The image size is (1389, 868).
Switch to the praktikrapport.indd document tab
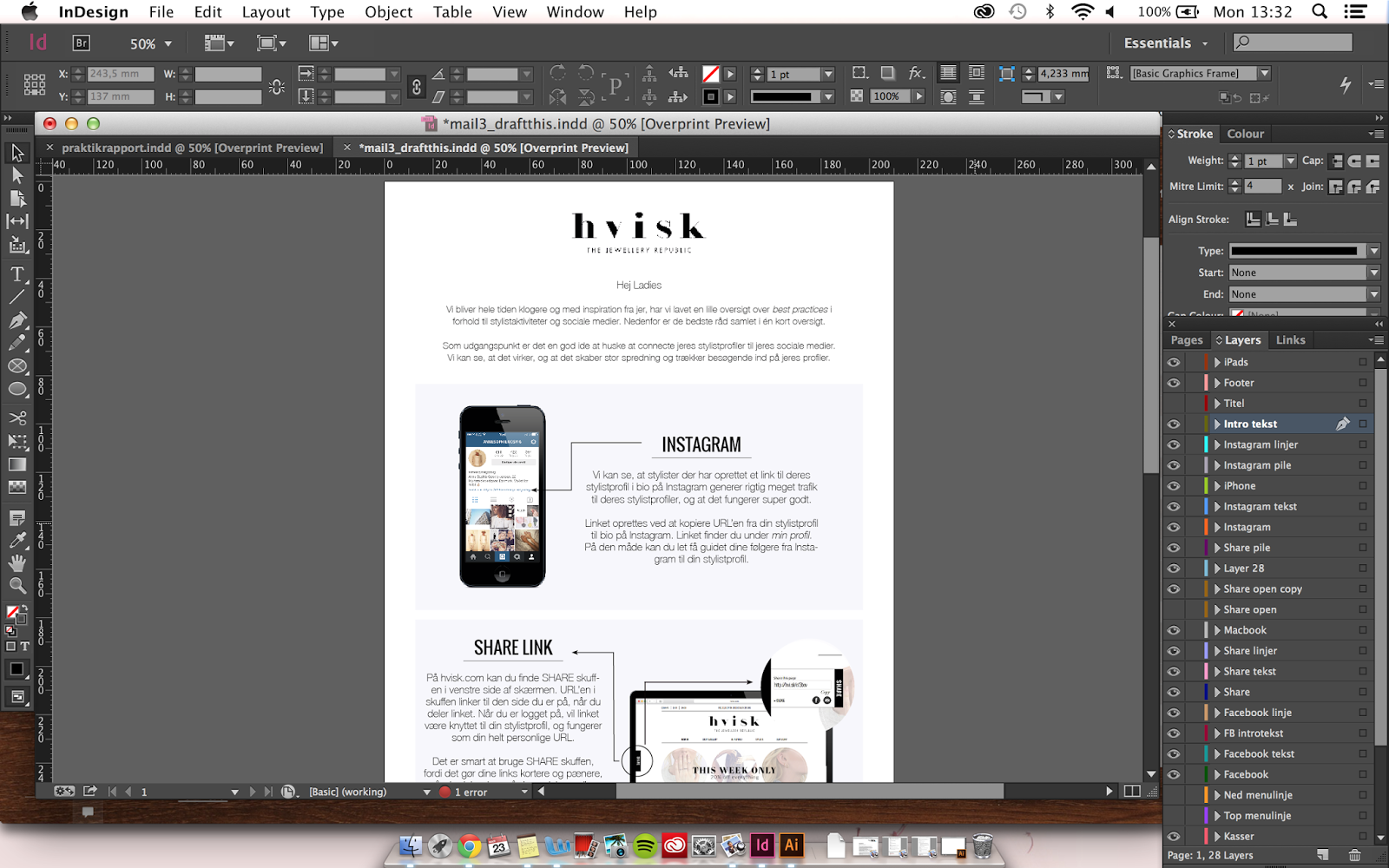pyautogui.click(x=192, y=148)
